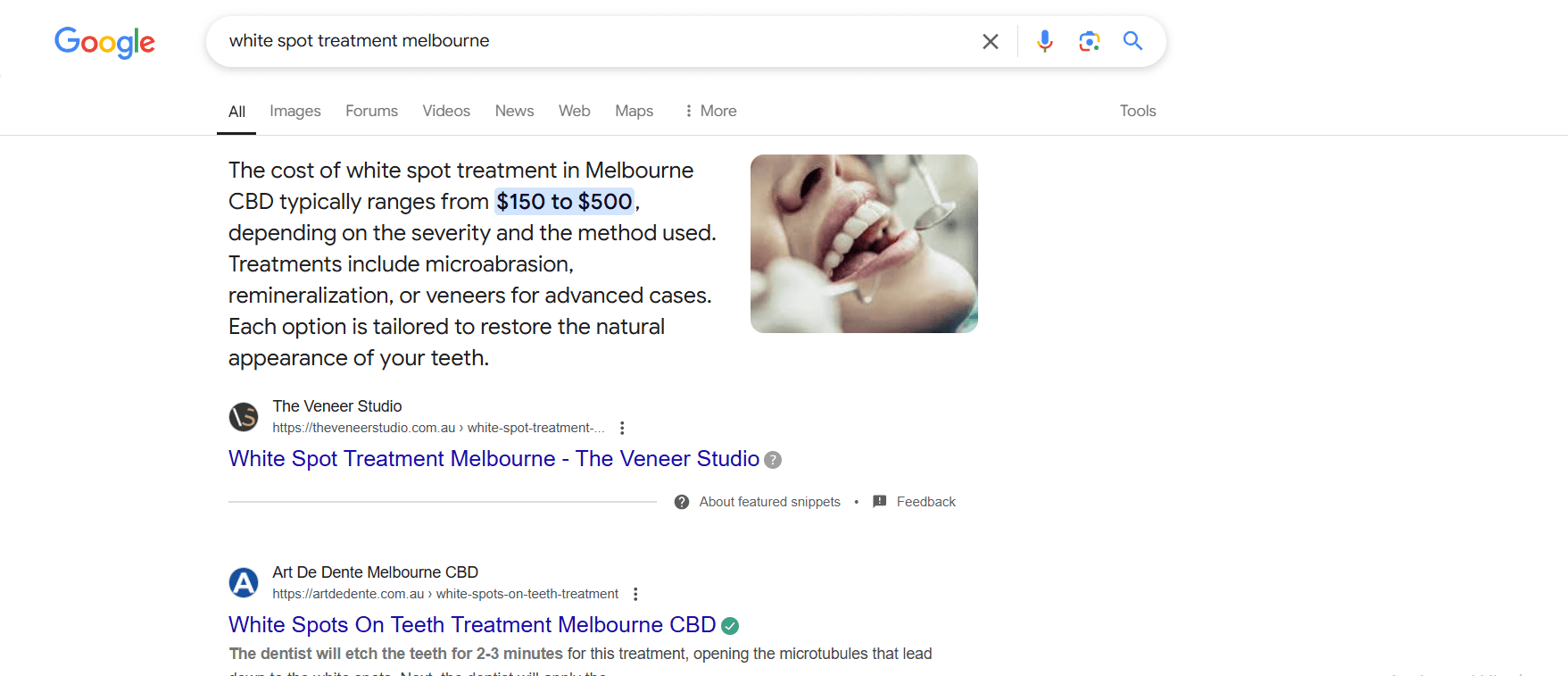This screenshot has height=676, width=1568.
Task: Select the Maps tab
Action: pos(634,111)
